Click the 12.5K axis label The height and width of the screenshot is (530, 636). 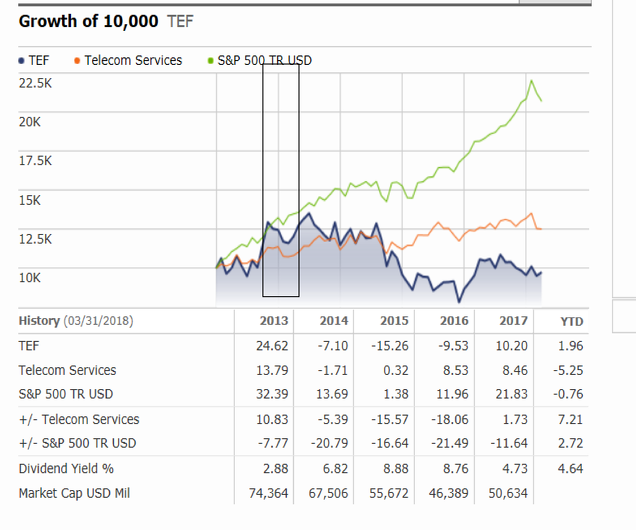pyautogui.click(x=35, y=239)
